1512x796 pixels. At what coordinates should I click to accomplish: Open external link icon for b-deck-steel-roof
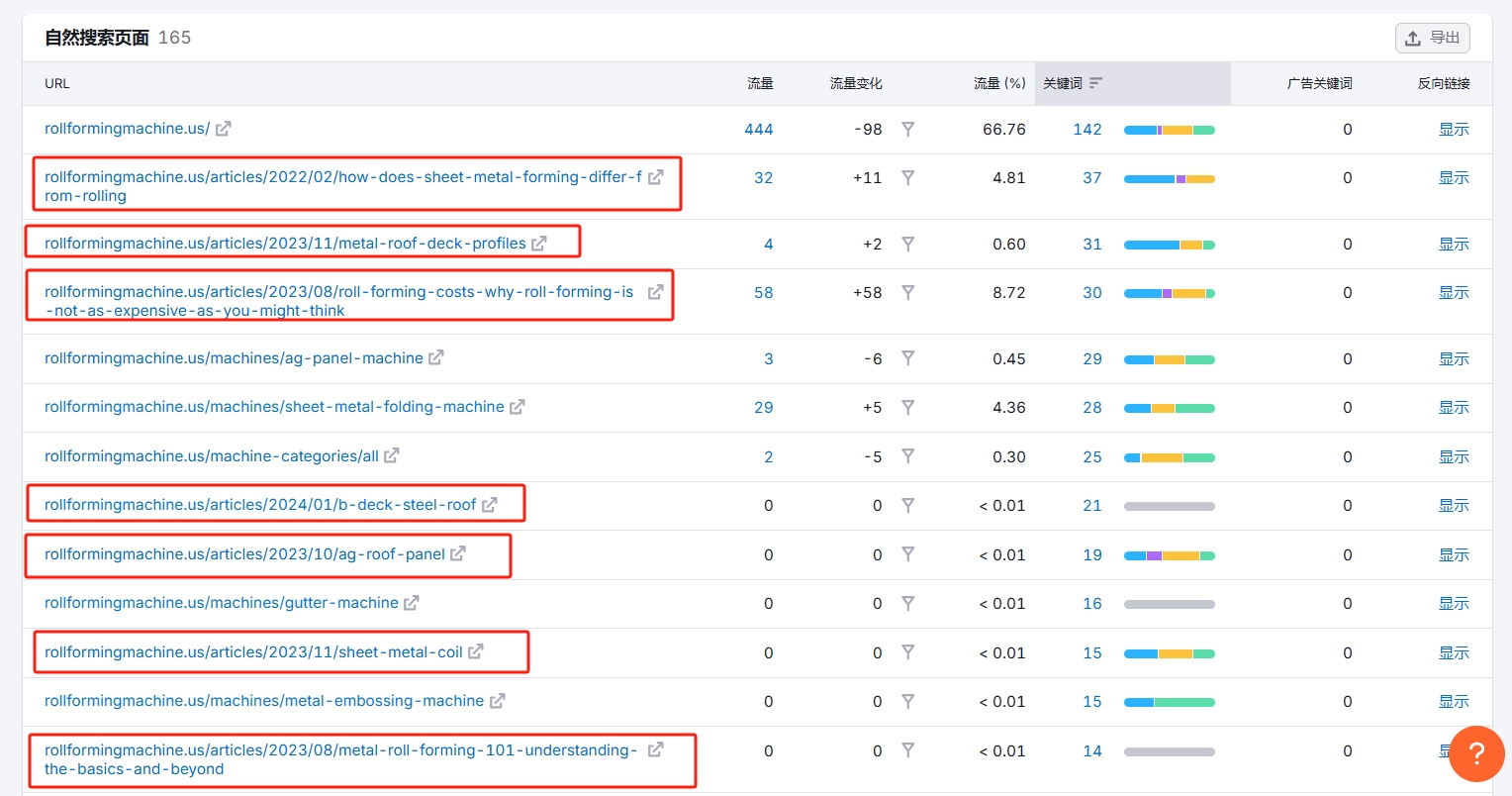tap(490, 505)
